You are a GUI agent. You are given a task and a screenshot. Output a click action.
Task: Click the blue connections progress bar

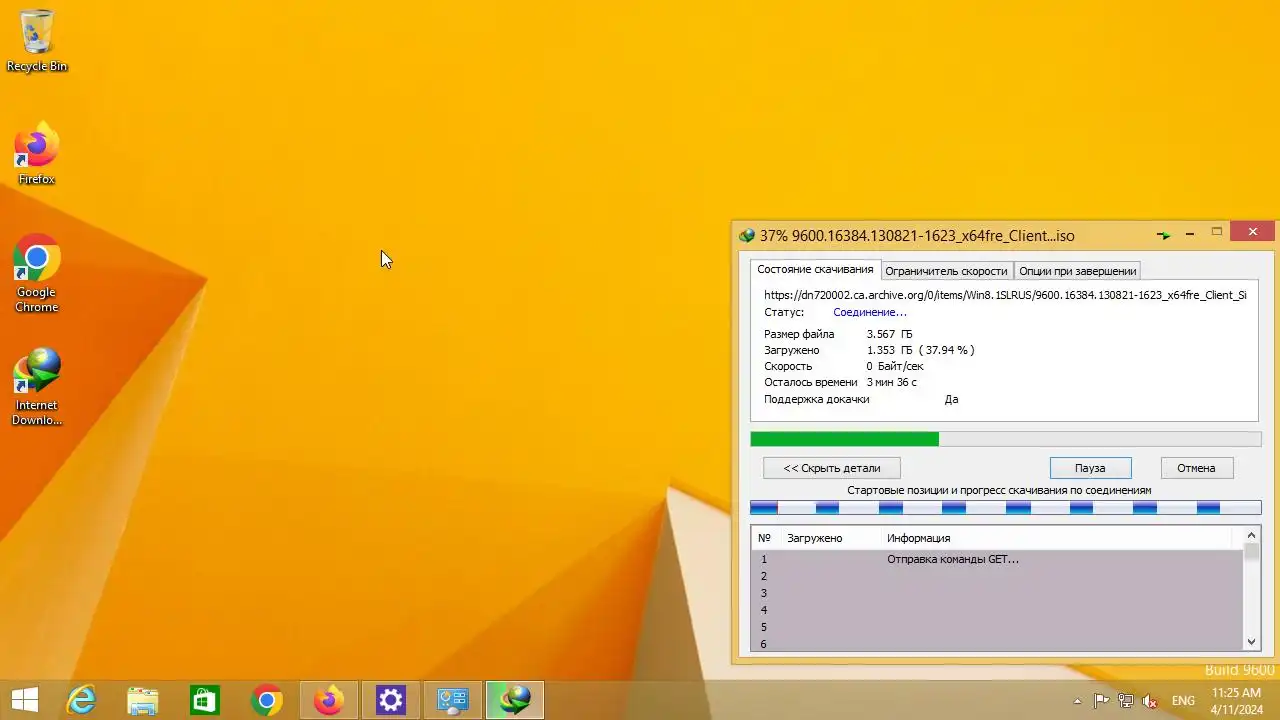(x=1005, y=508)
